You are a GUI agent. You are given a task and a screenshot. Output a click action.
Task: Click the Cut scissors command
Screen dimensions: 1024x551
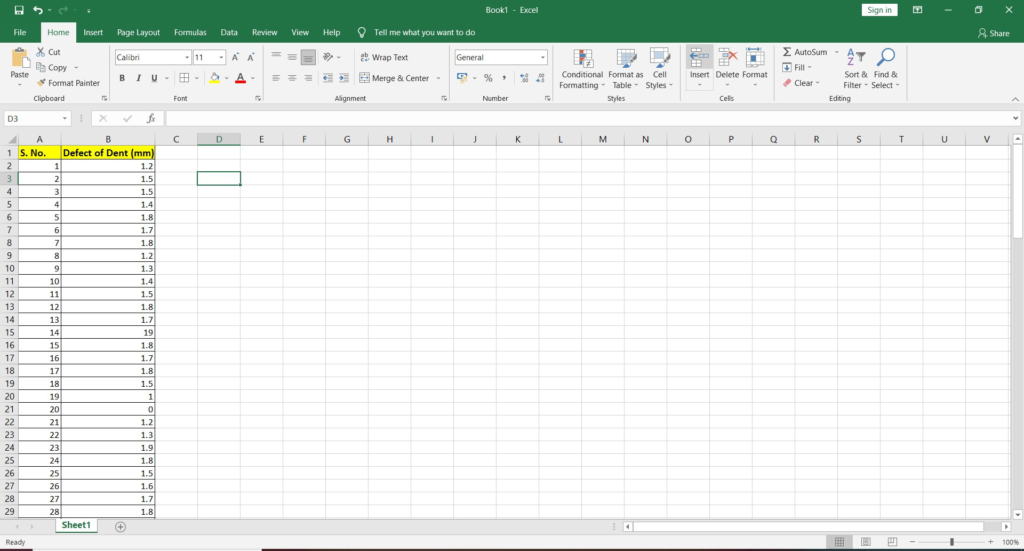[x=48, y=52]
